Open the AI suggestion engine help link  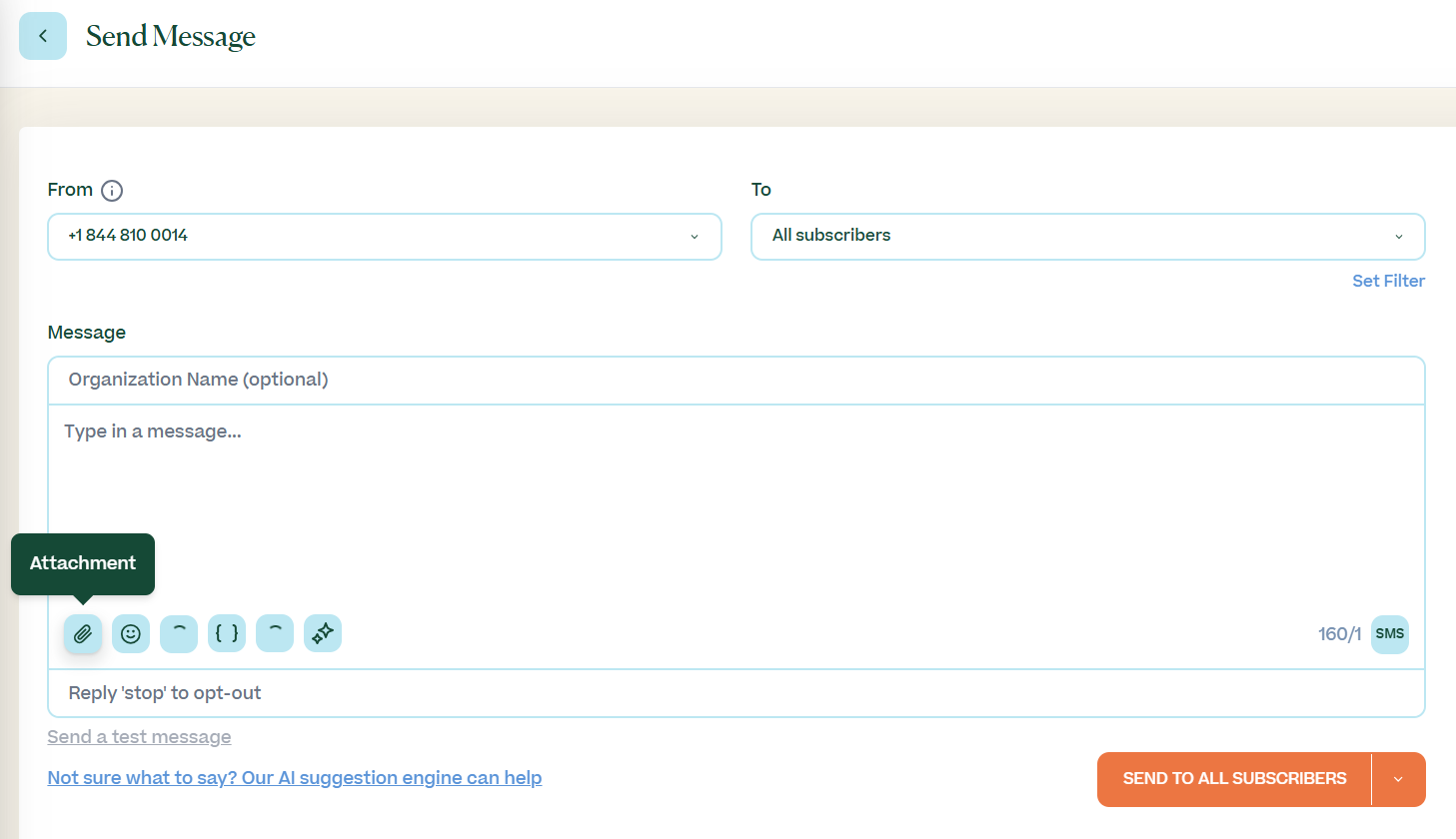tap(295, 778)
